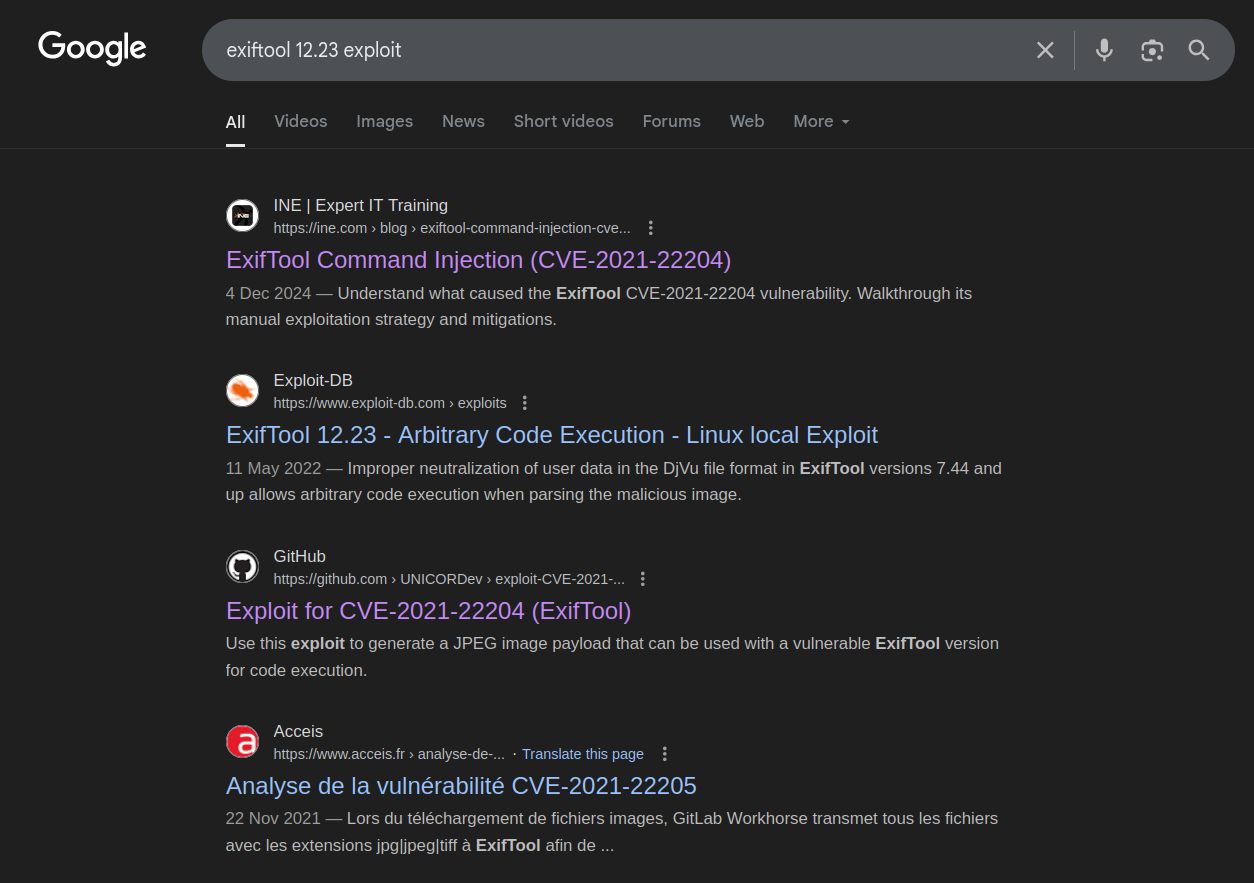Click the Acceis site name

298,731
